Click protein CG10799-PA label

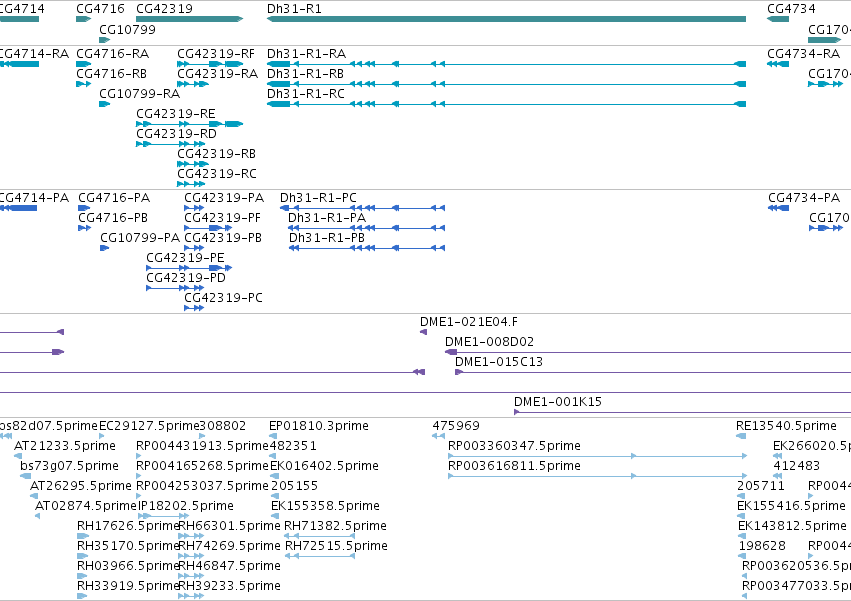(x=140, y=238)
